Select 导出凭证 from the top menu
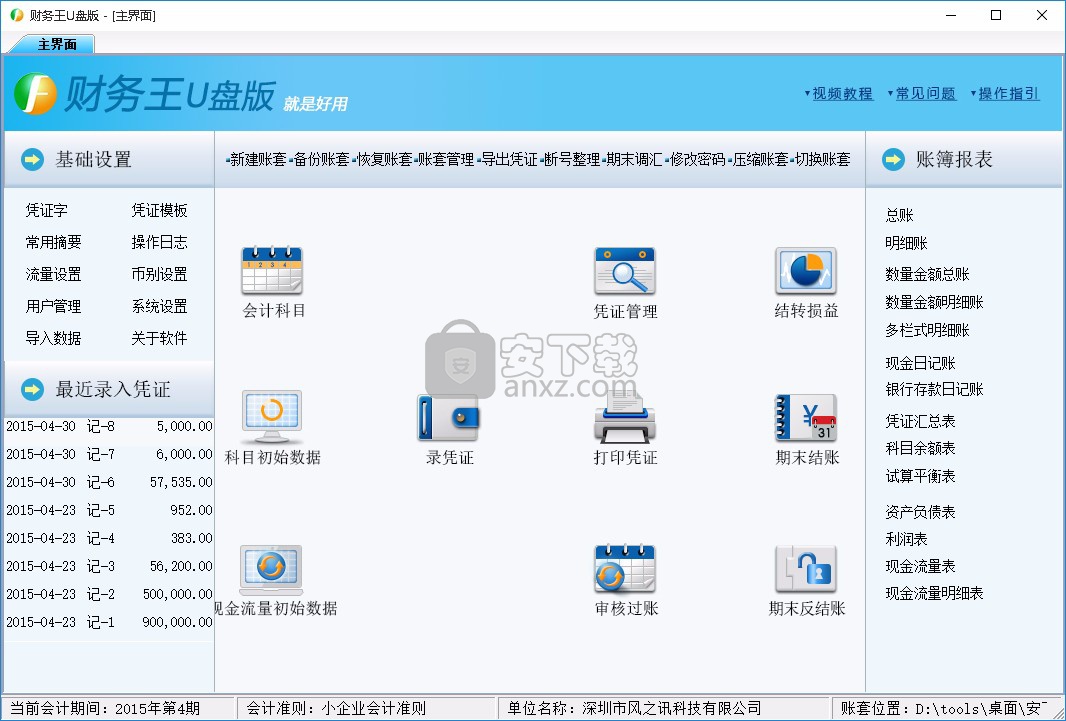The width and height of the screenshot is (1066, 721). [x=509, y=160]
